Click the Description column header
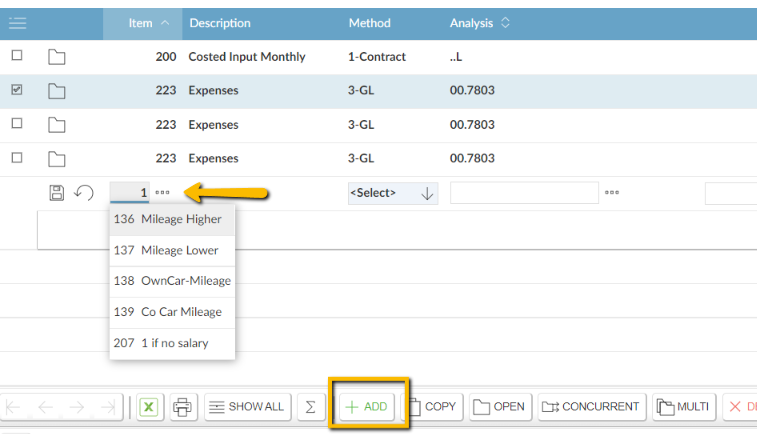This screenshot has height=434, width=757. pyautogui.click(x=220, y=23)
